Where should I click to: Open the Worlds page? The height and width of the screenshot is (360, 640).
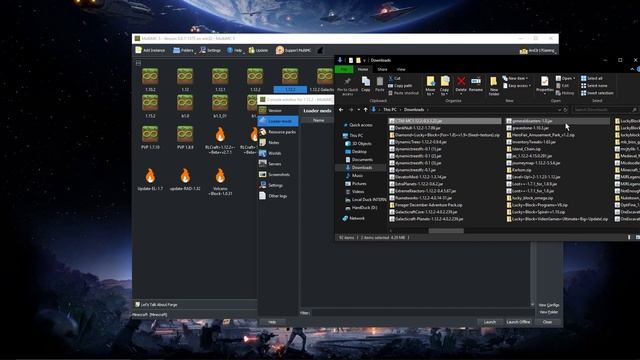tap(278, 153)
